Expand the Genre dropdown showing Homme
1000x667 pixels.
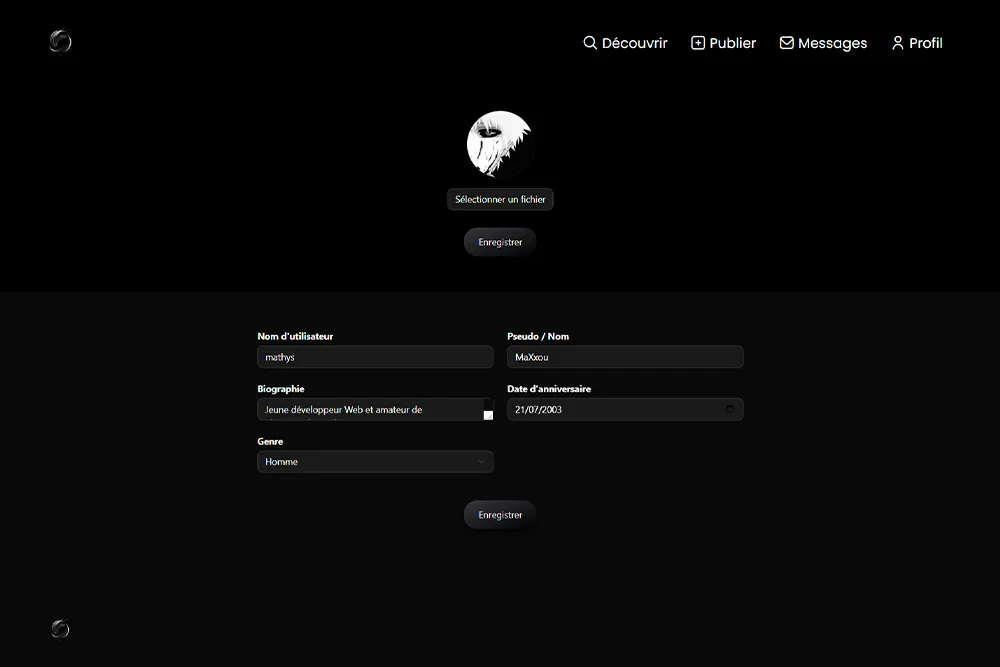(375, 462)
